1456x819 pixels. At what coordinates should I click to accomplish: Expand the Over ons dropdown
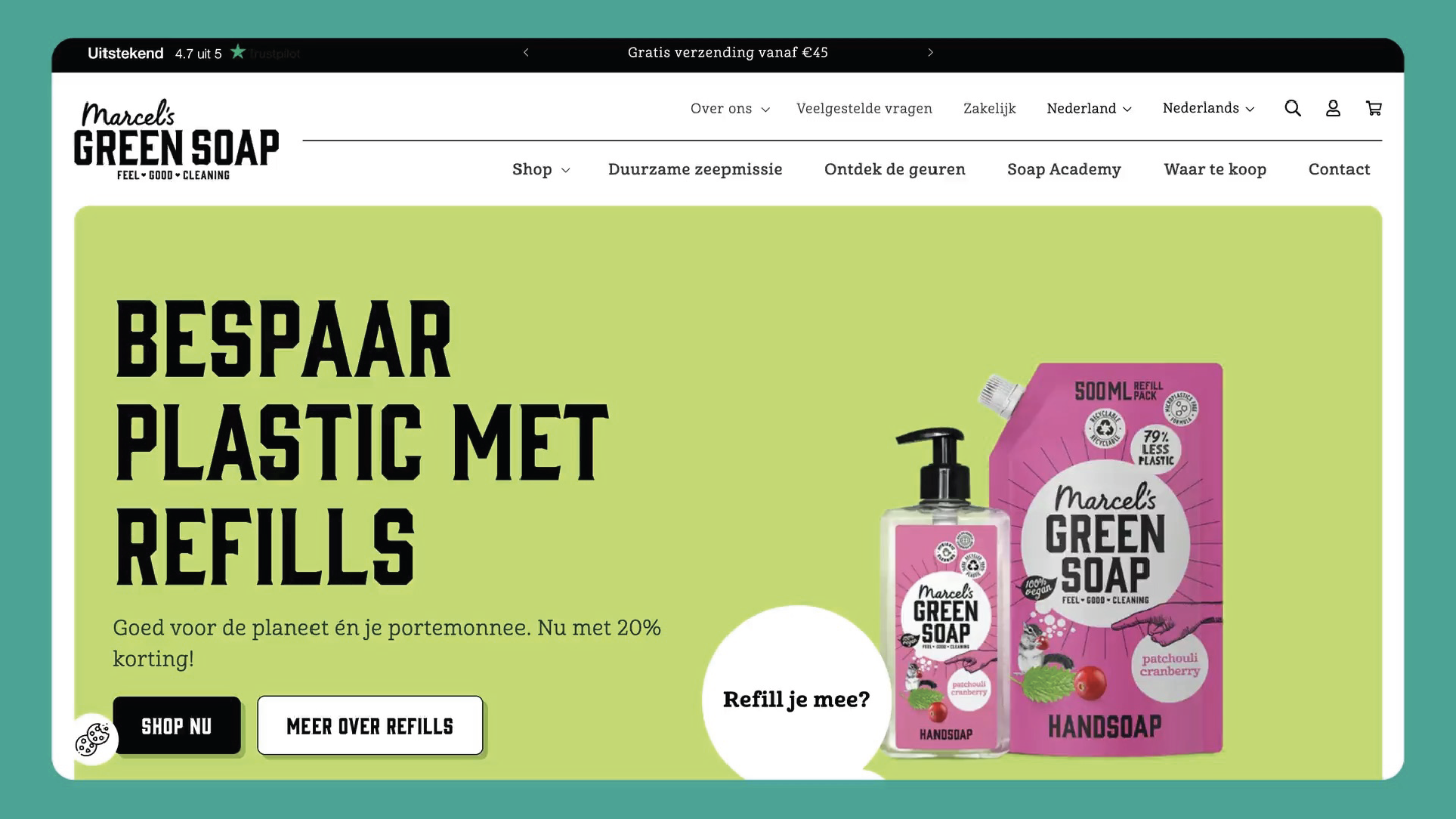(x=730, y=108)
